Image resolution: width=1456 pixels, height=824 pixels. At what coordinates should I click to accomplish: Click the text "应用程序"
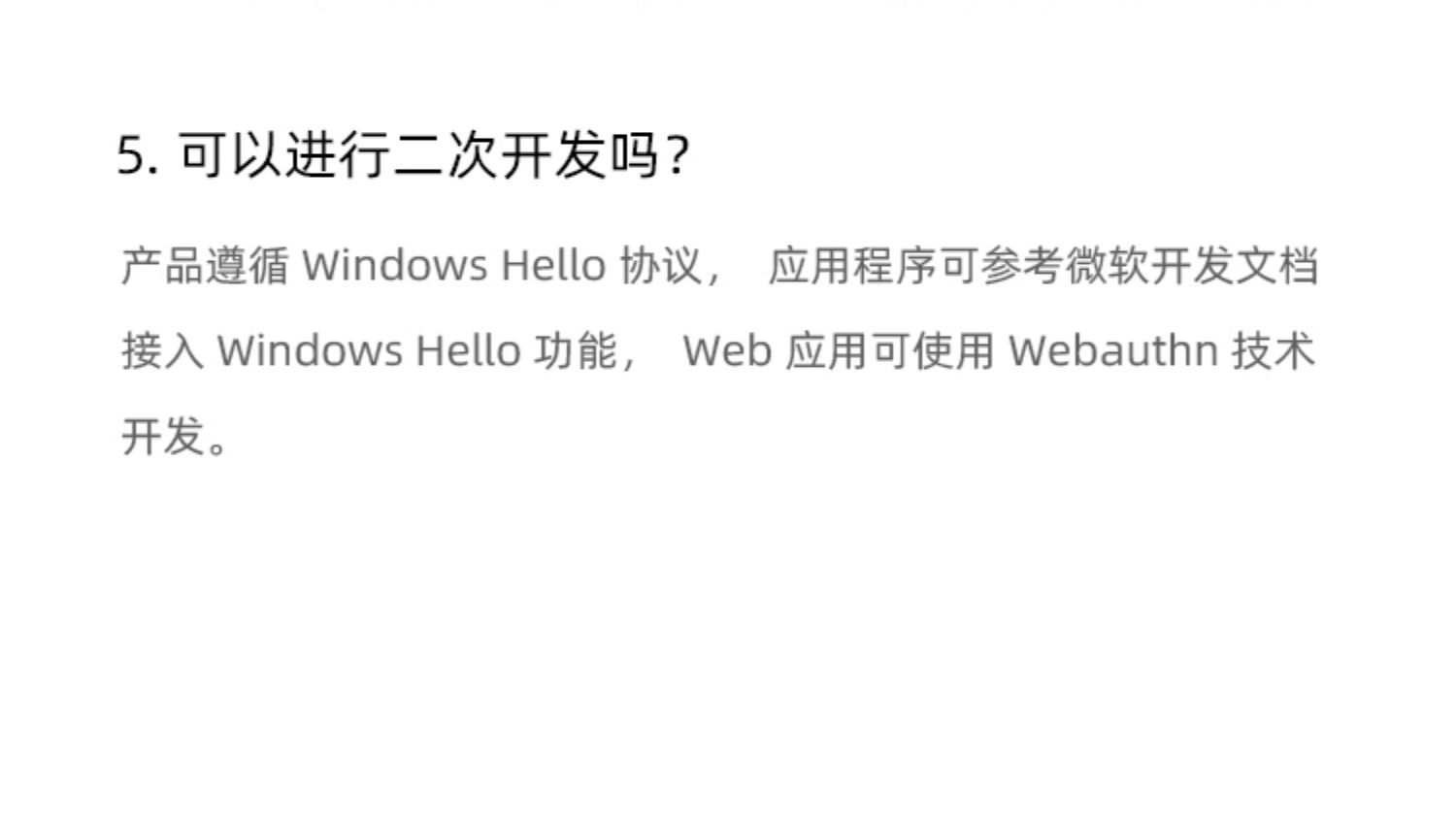pos(851,266)
